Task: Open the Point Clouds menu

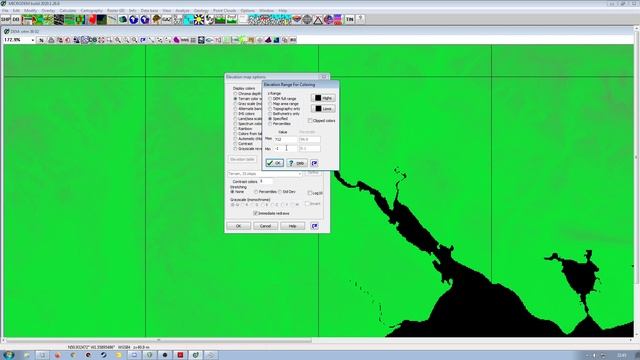Action: (x=224, y=11)
